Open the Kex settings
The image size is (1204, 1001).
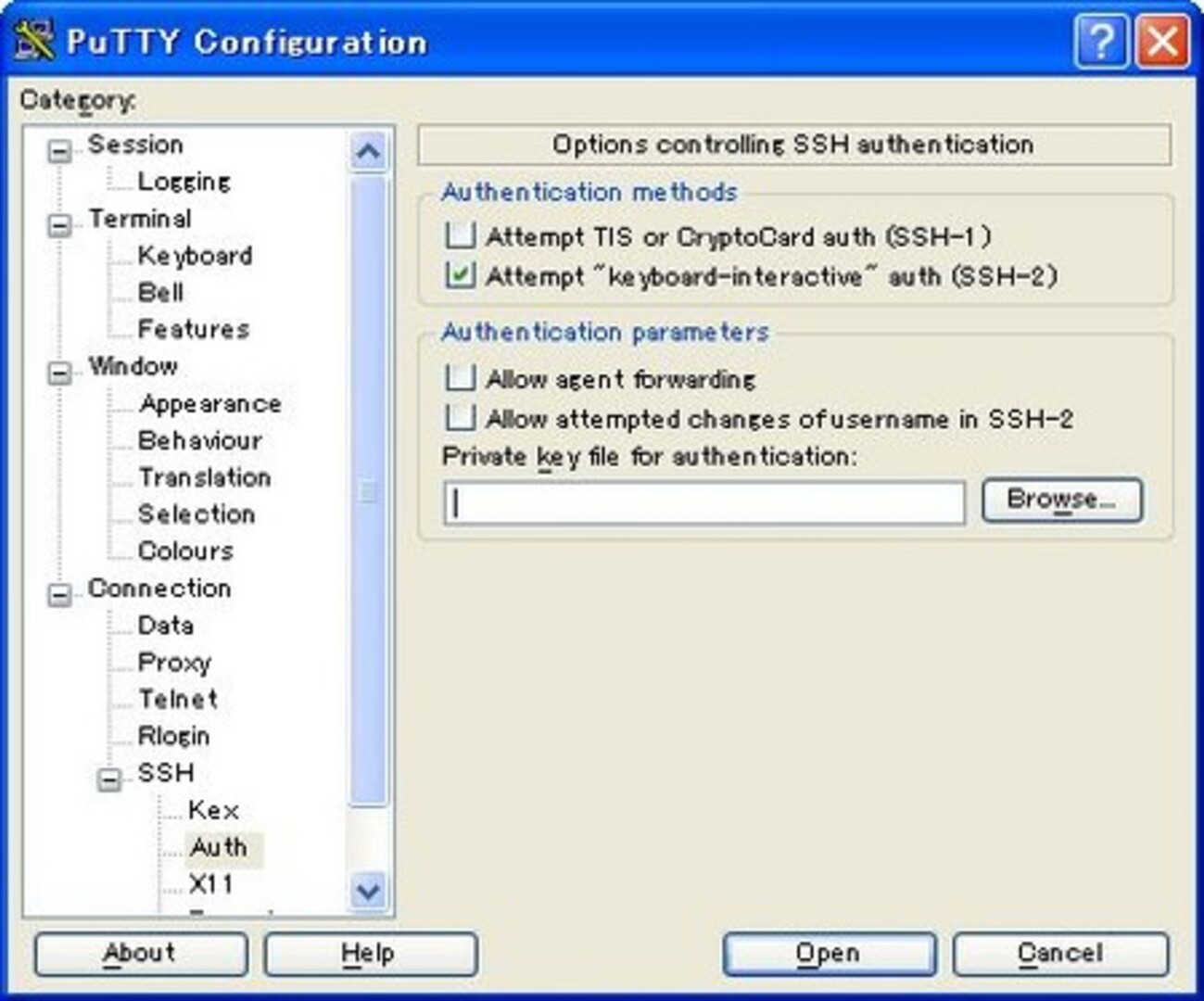coord(213,810)
